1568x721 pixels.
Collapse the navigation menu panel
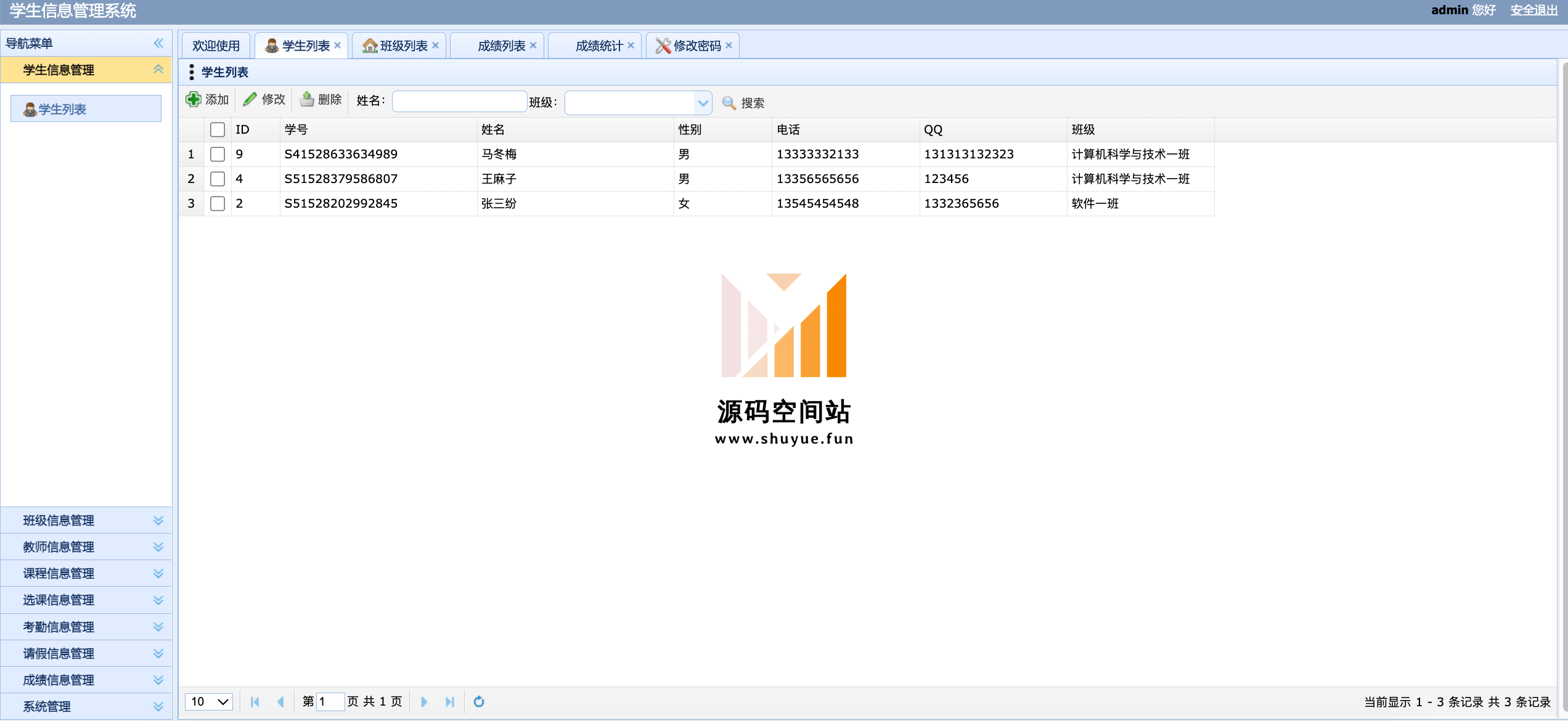158,43
